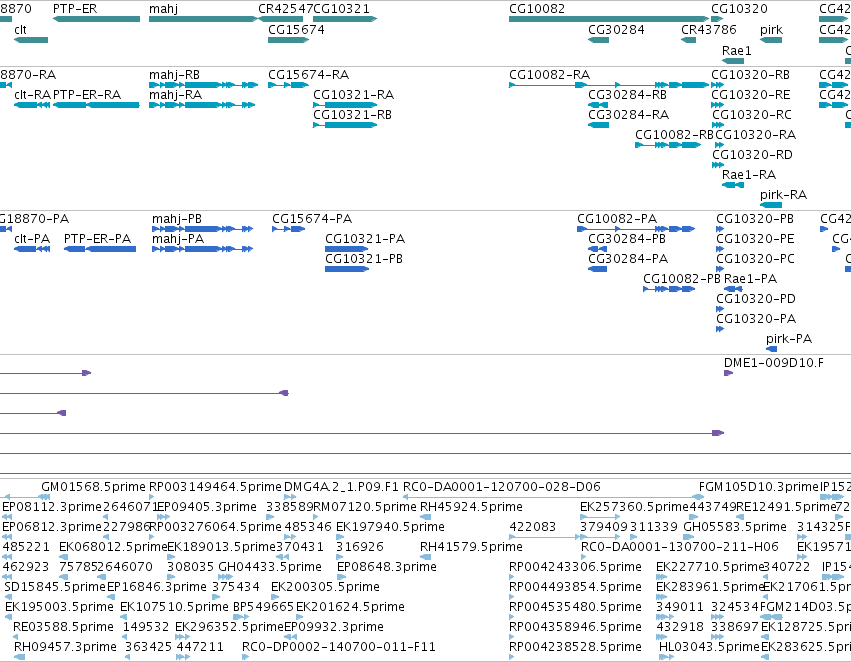Click the CG10082 gene label
The height and width of the screenshot is (662, 851).
(537, 9)
